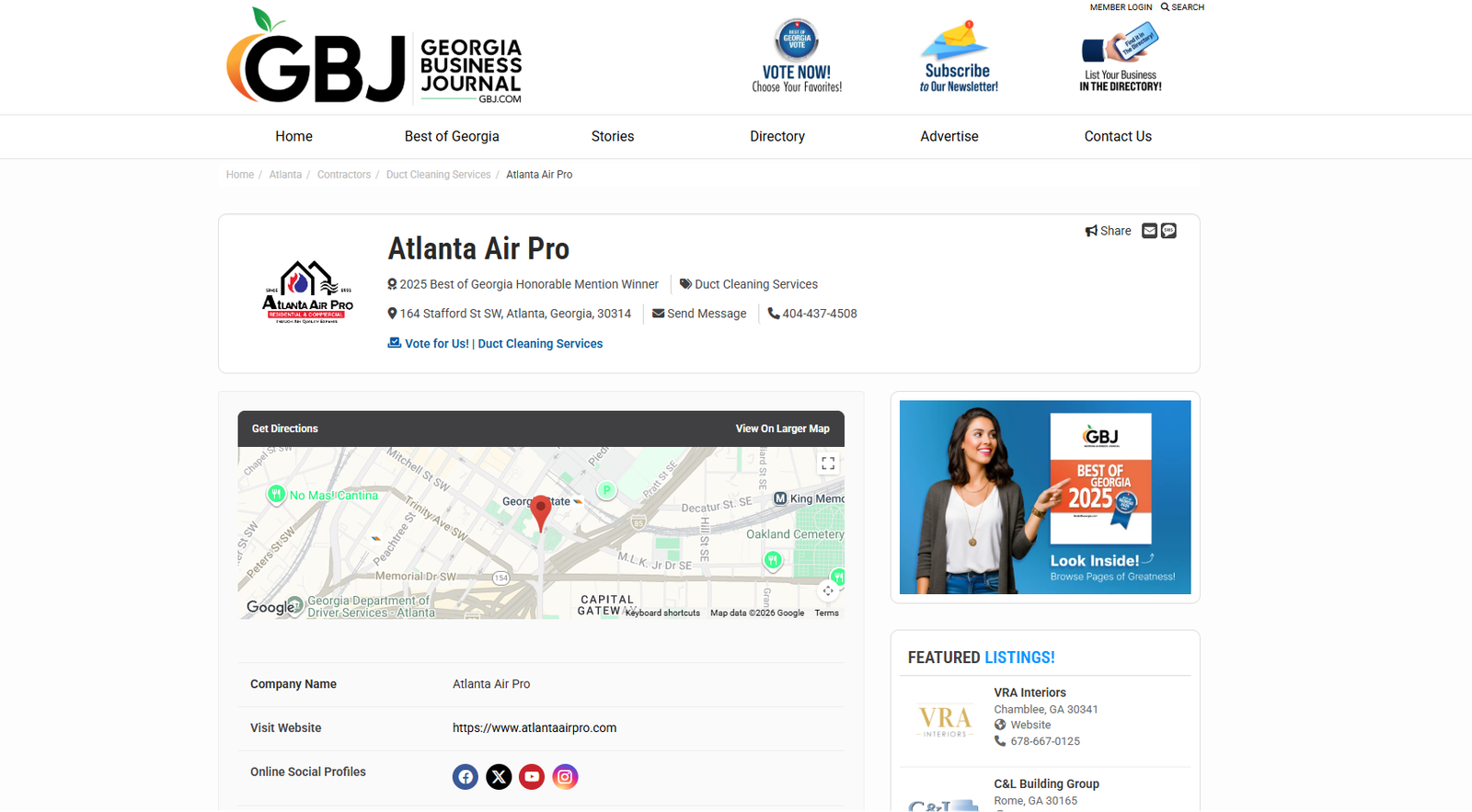Viewport: 1472px width, 812px height.
Task: Click the Oakland Cemetery map label
Action: (795, 534)
